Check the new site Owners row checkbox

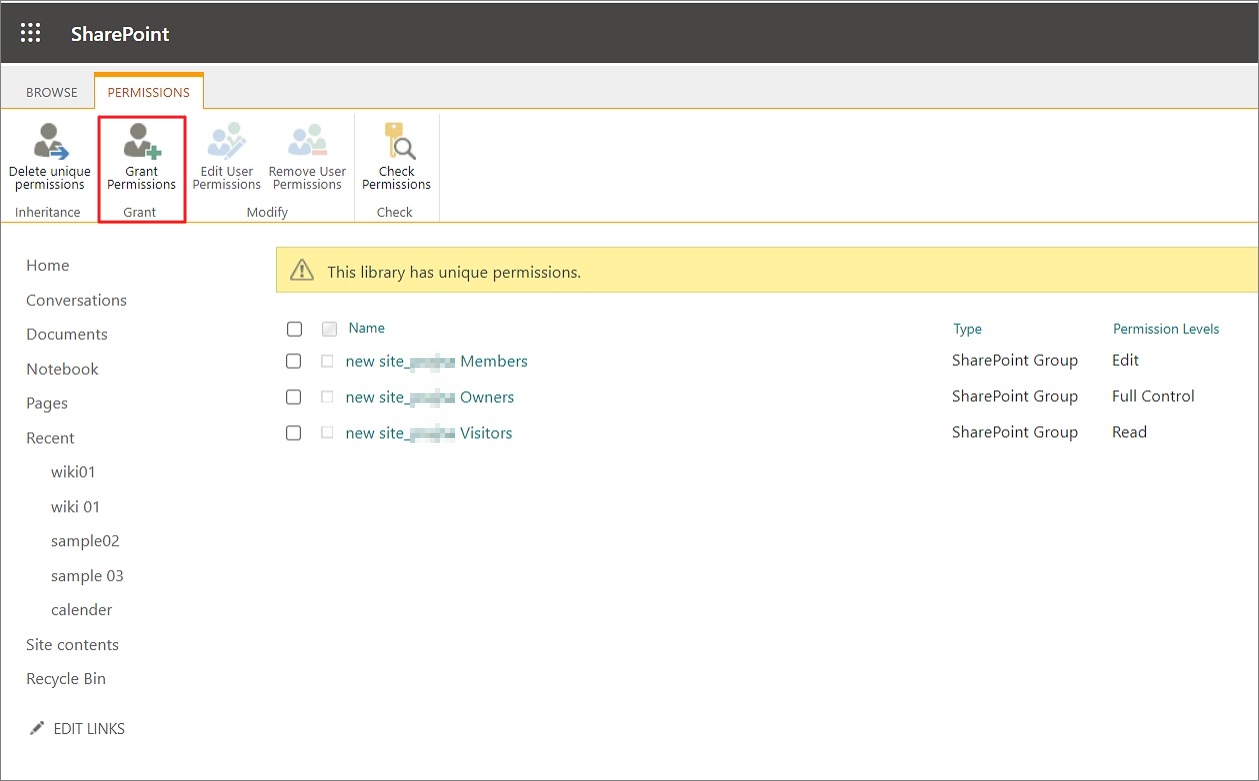tap(294, 397)
